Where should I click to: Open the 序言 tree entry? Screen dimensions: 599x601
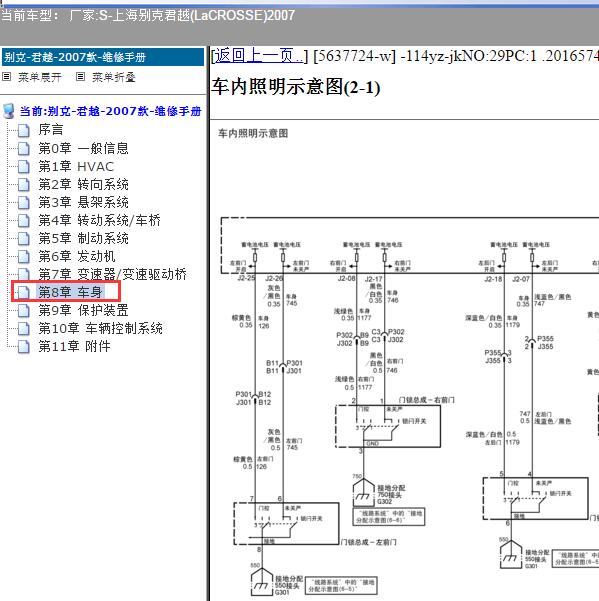[x=51, y=130]
